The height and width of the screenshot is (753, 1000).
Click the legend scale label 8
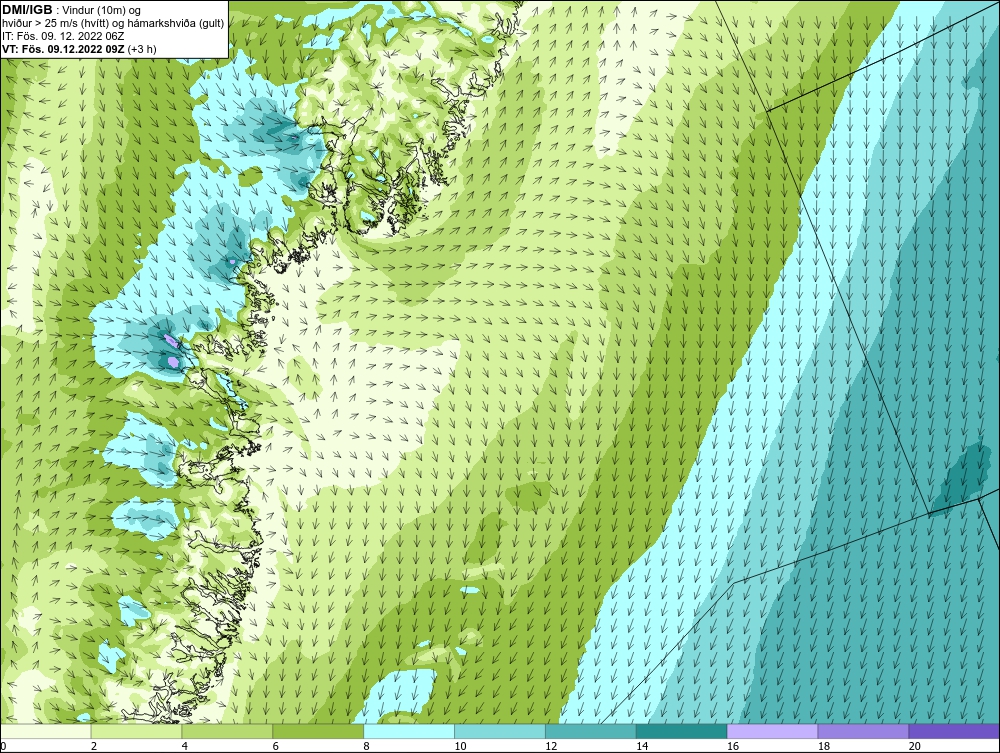tap(367, 746)
